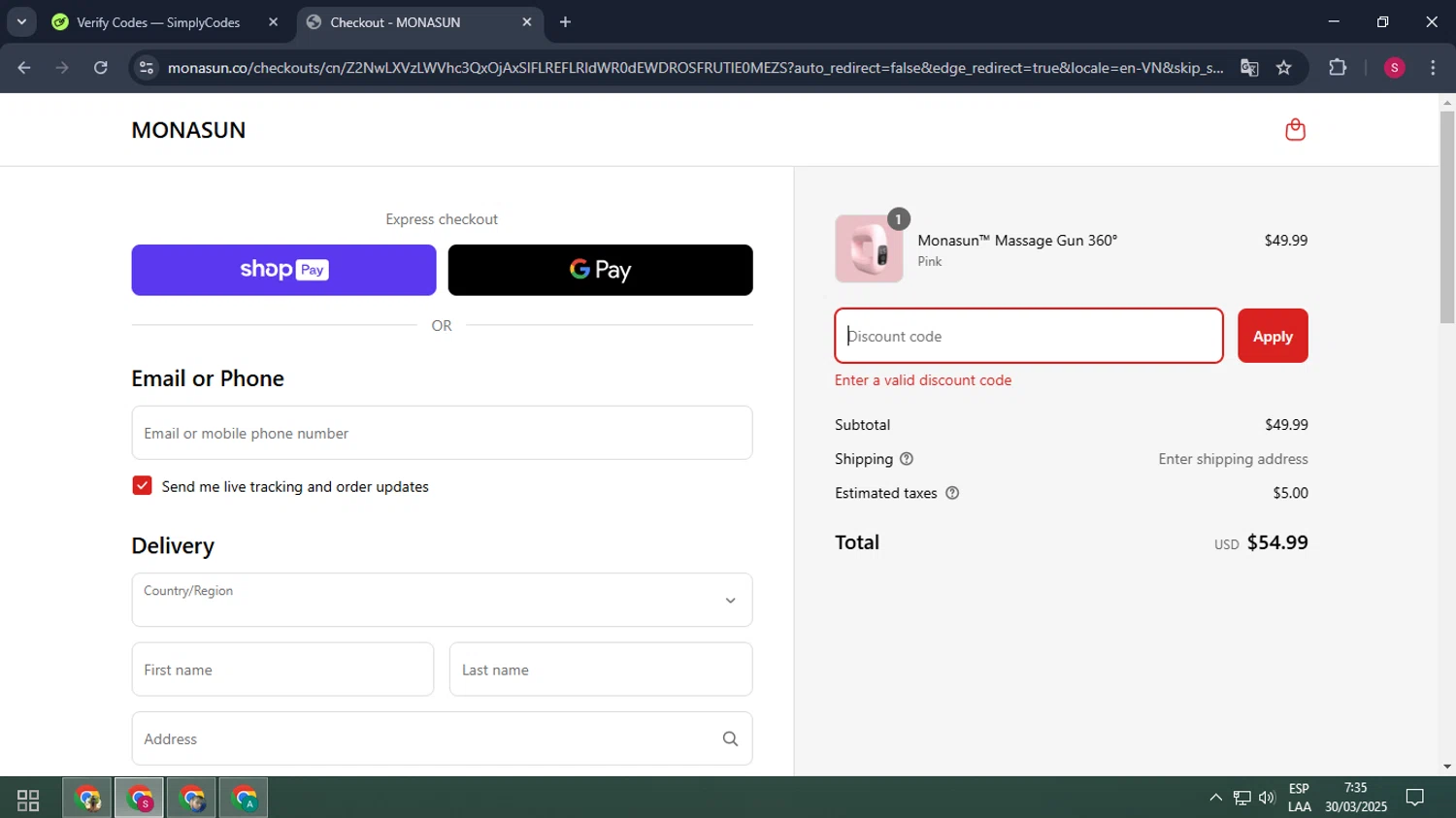Reload the checkout page
The width and height of the screenshot is (1456, 818).
click(x=101, y=68)
